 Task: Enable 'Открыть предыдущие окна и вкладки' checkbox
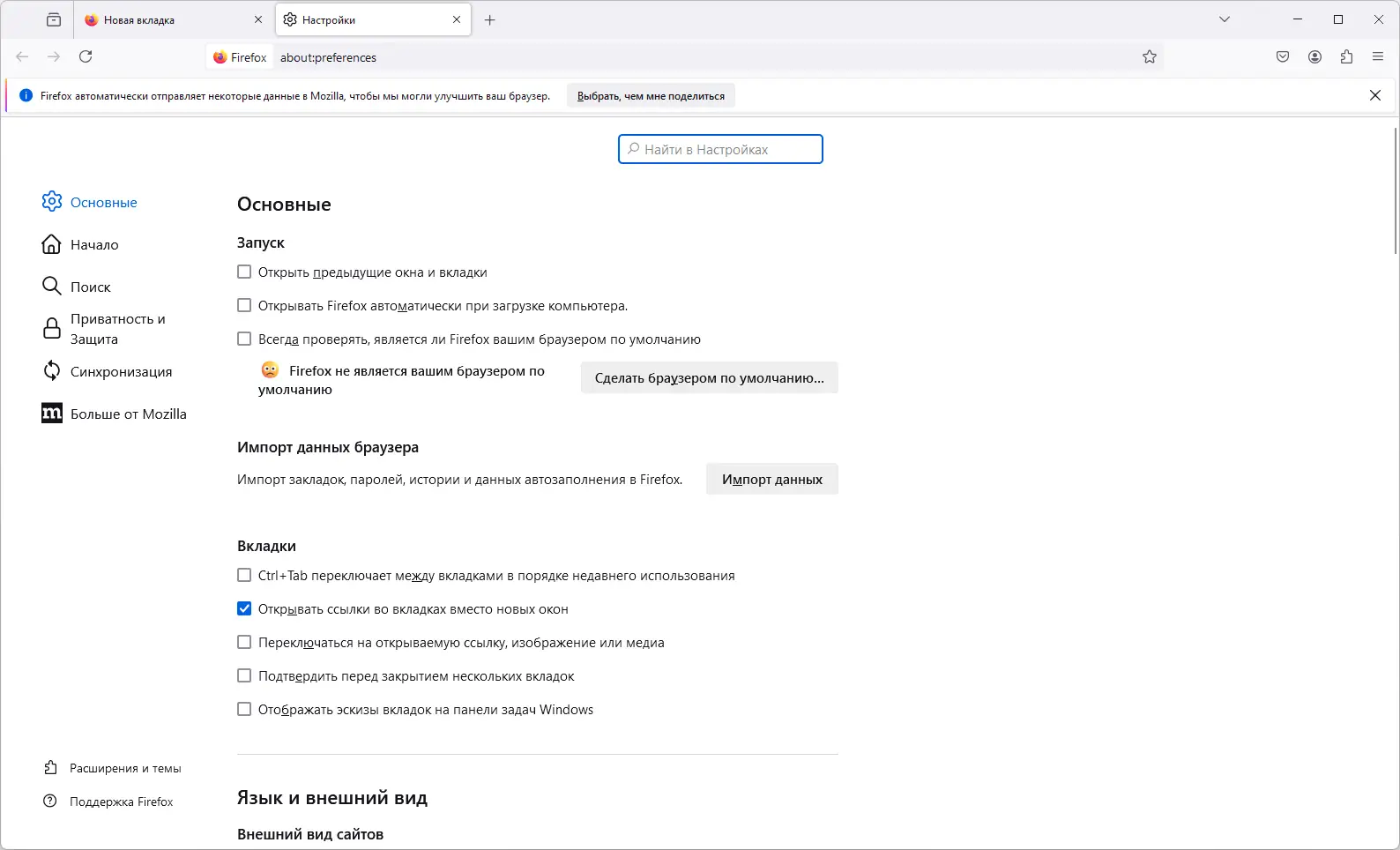coord(244,272)
